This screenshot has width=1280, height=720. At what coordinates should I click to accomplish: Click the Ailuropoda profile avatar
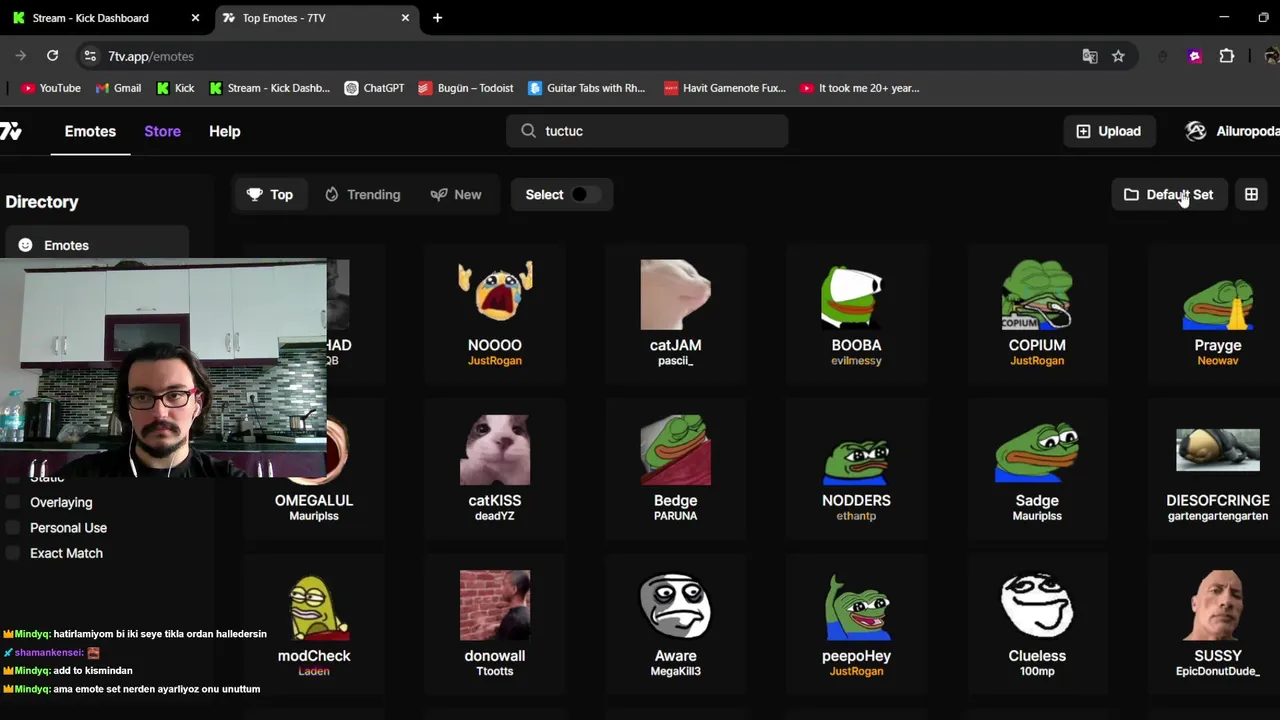click(x=1196, y=131)
